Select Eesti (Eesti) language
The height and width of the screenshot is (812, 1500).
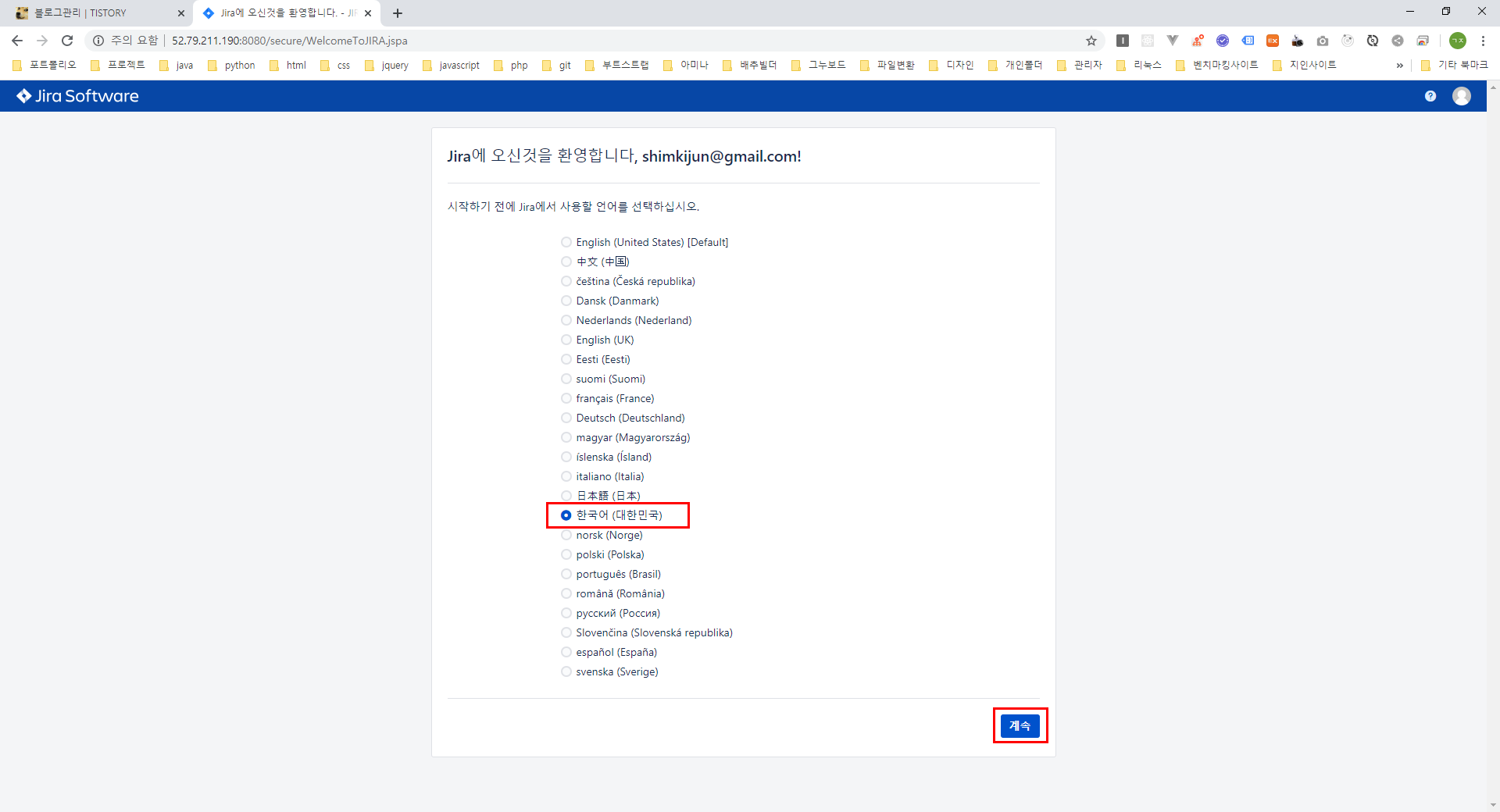pyautogui.click(x=566, y=359)
